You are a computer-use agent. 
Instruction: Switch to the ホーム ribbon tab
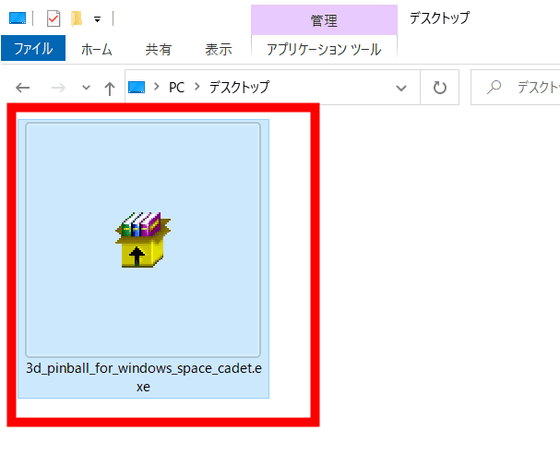(96, 49)
